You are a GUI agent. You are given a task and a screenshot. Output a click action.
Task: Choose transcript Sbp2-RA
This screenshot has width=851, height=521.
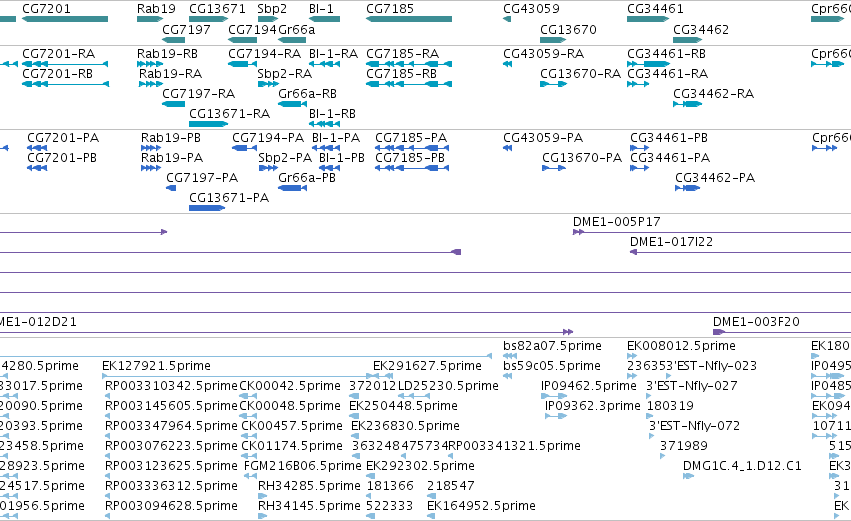click(284, 74)
